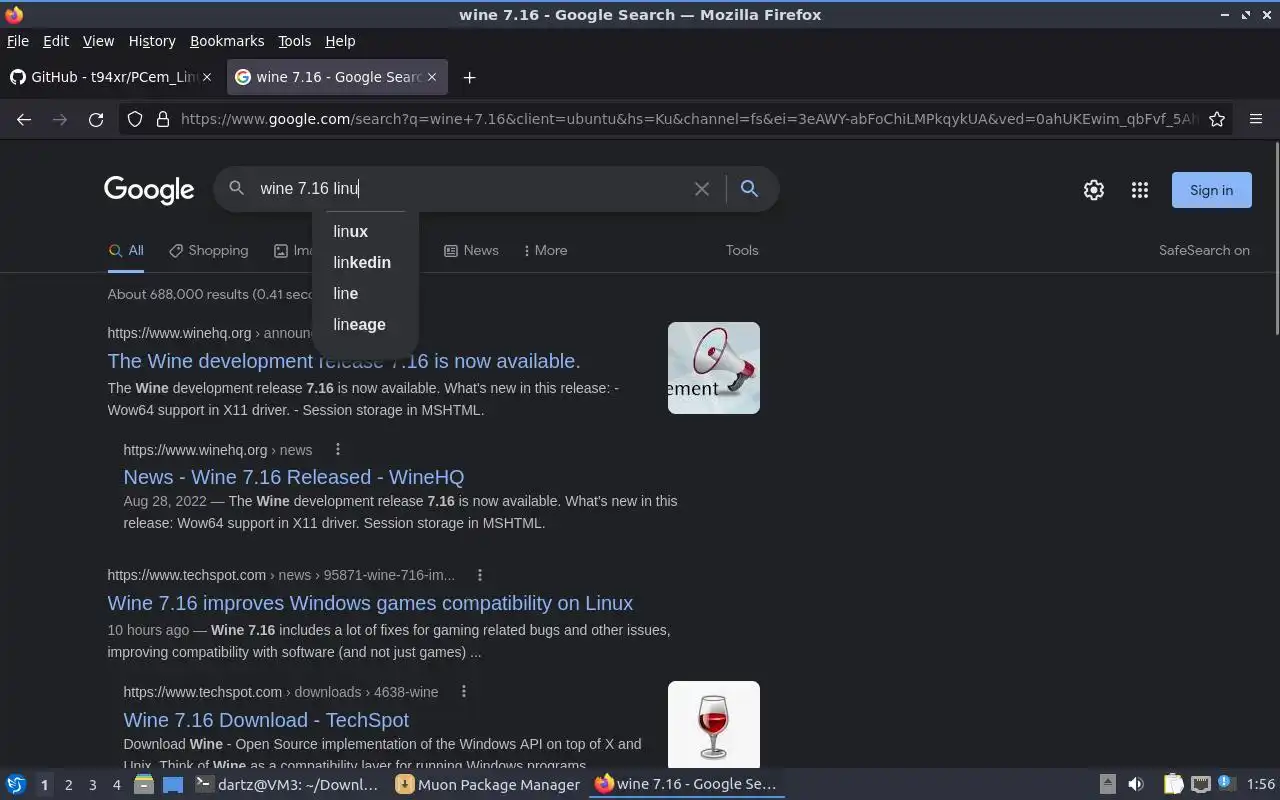Viewport: 1280px width, 800px height.
Task: Click the Google logo
Action: (x=149, y=189)
